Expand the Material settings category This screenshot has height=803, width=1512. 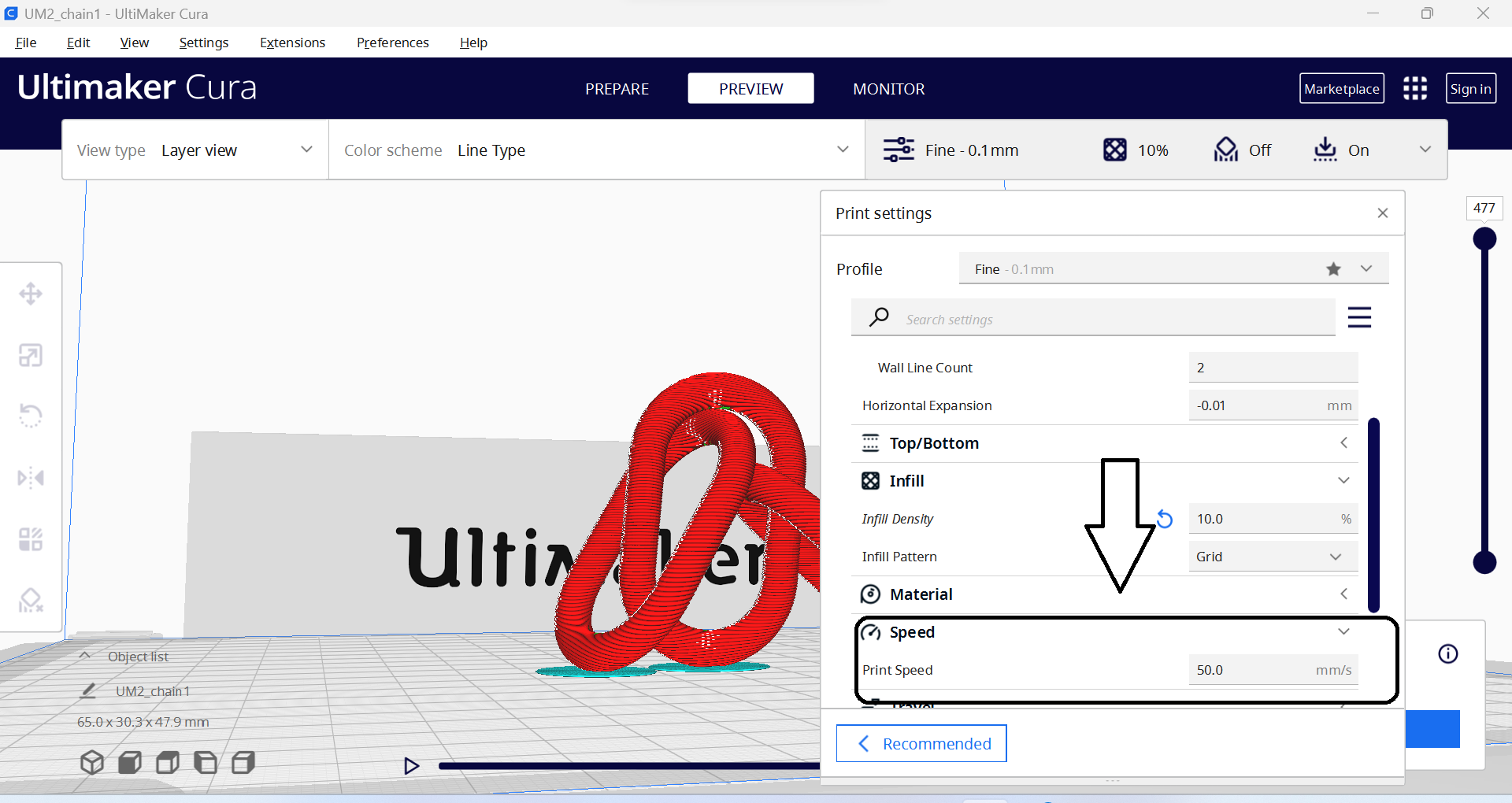(x=1106, y=594)
